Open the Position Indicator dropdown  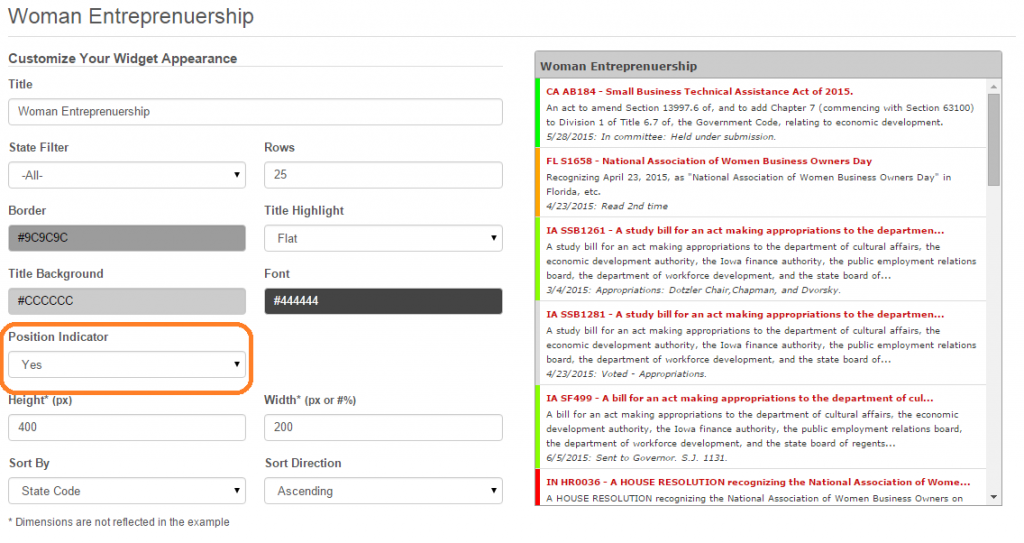pos(126,365)
